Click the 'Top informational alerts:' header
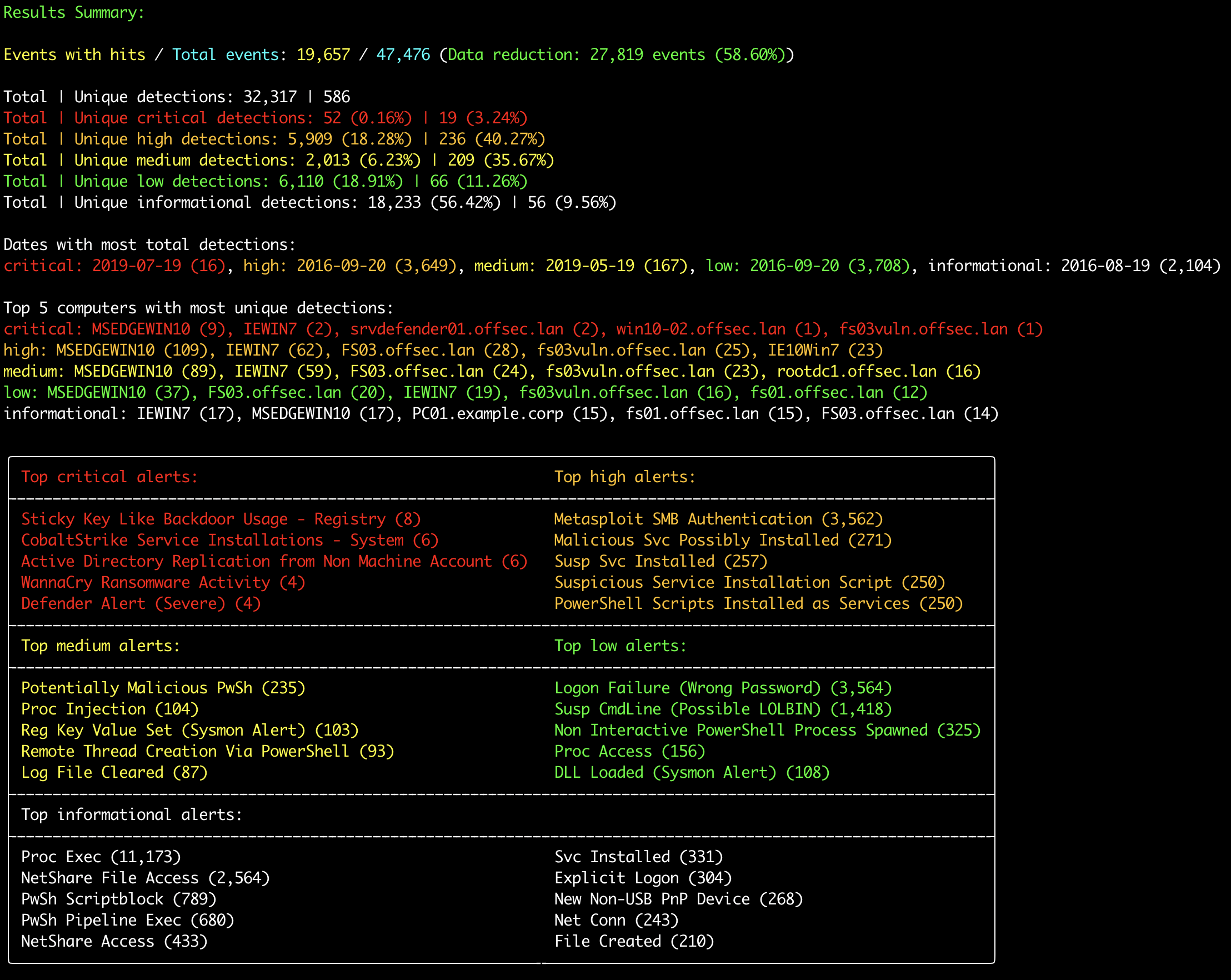The width and height of the screenshot is (1231, 980). 132,814
